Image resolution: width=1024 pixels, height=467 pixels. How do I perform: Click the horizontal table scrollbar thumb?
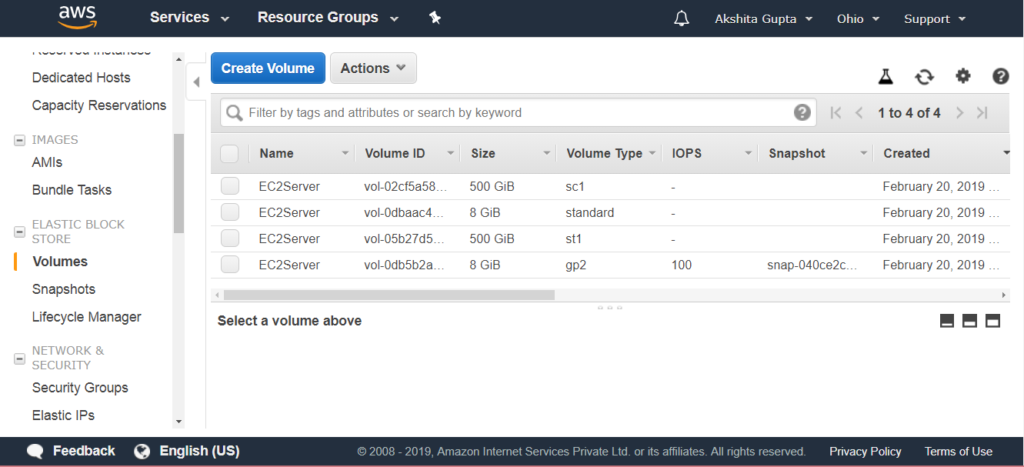click(x=389, y=295)
